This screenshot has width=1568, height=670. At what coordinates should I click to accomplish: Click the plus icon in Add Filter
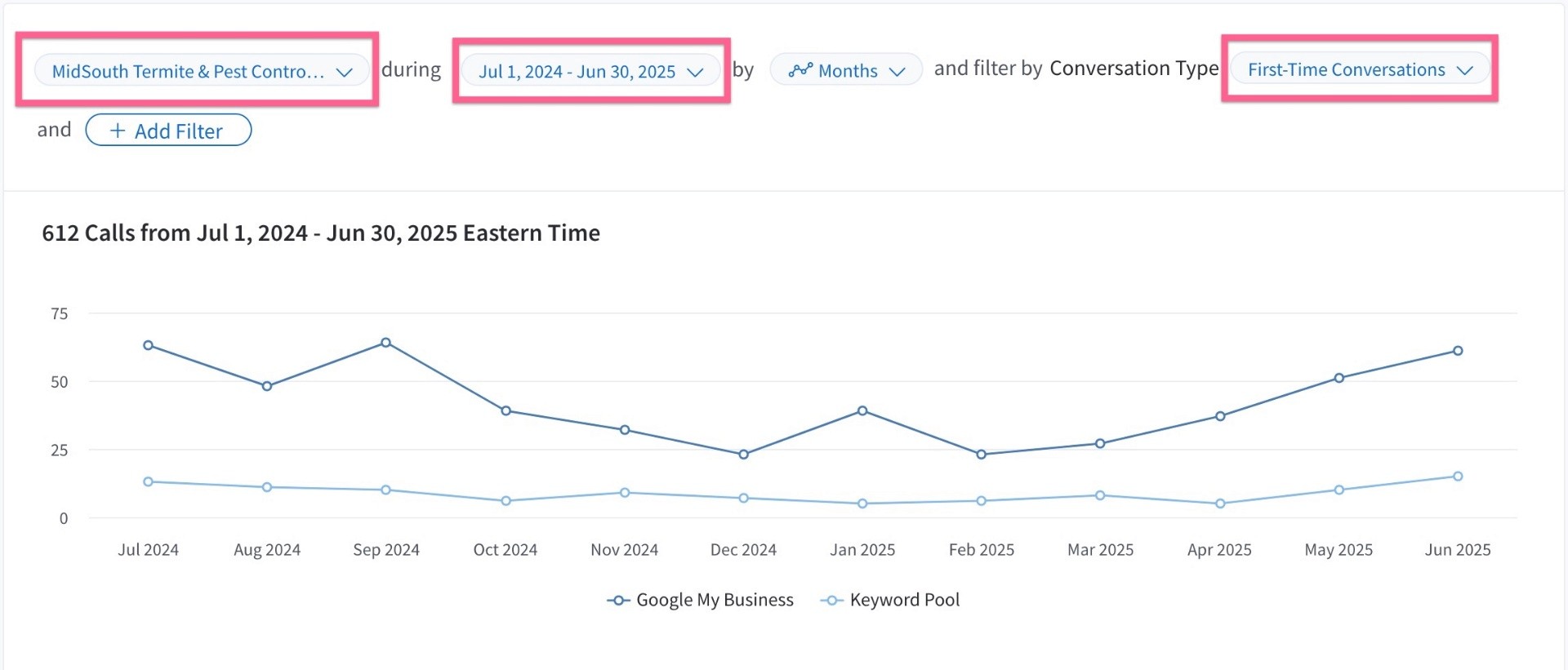pyautogui.click(x=118, y=131)
